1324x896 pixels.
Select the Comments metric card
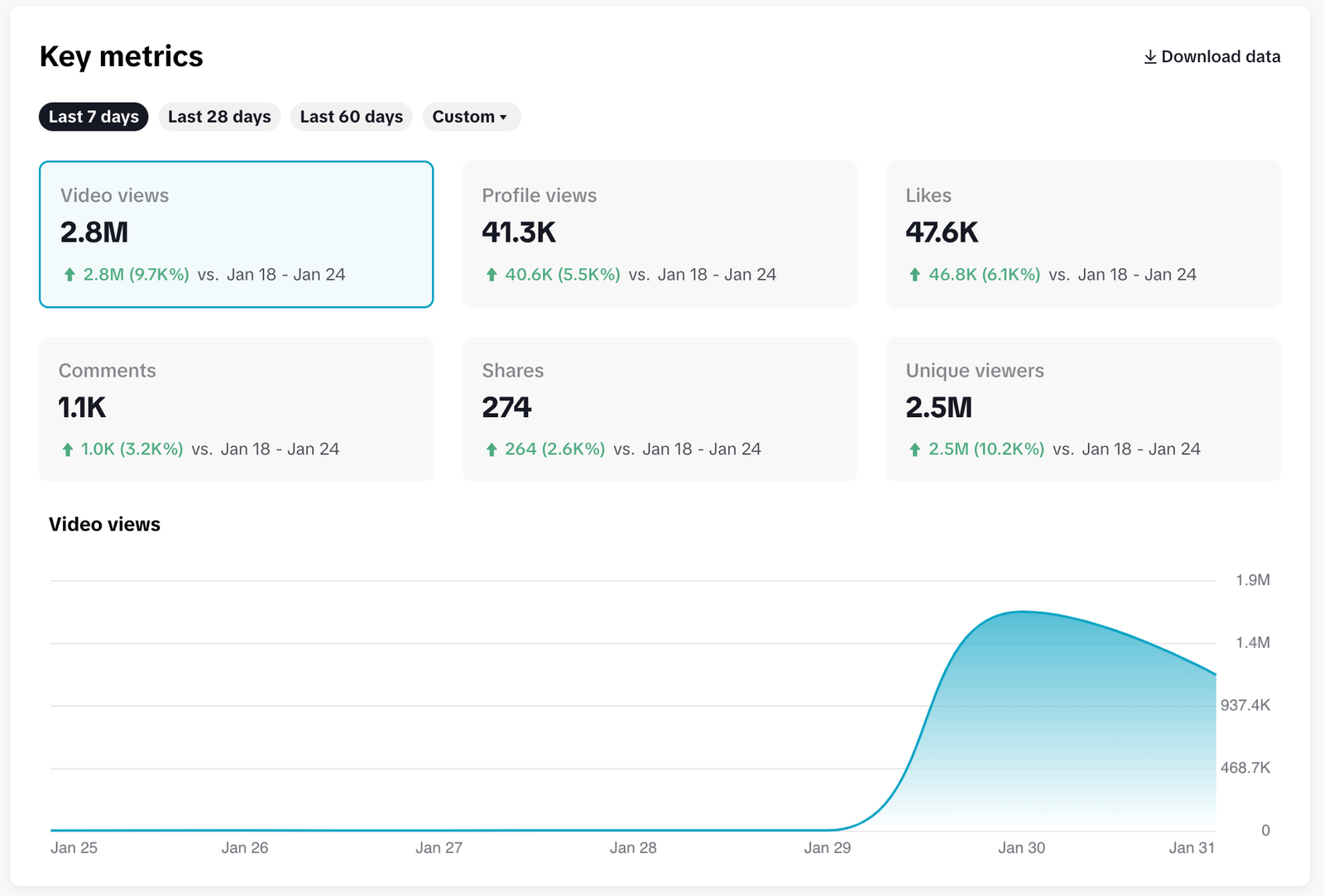[x=237, y=409]
